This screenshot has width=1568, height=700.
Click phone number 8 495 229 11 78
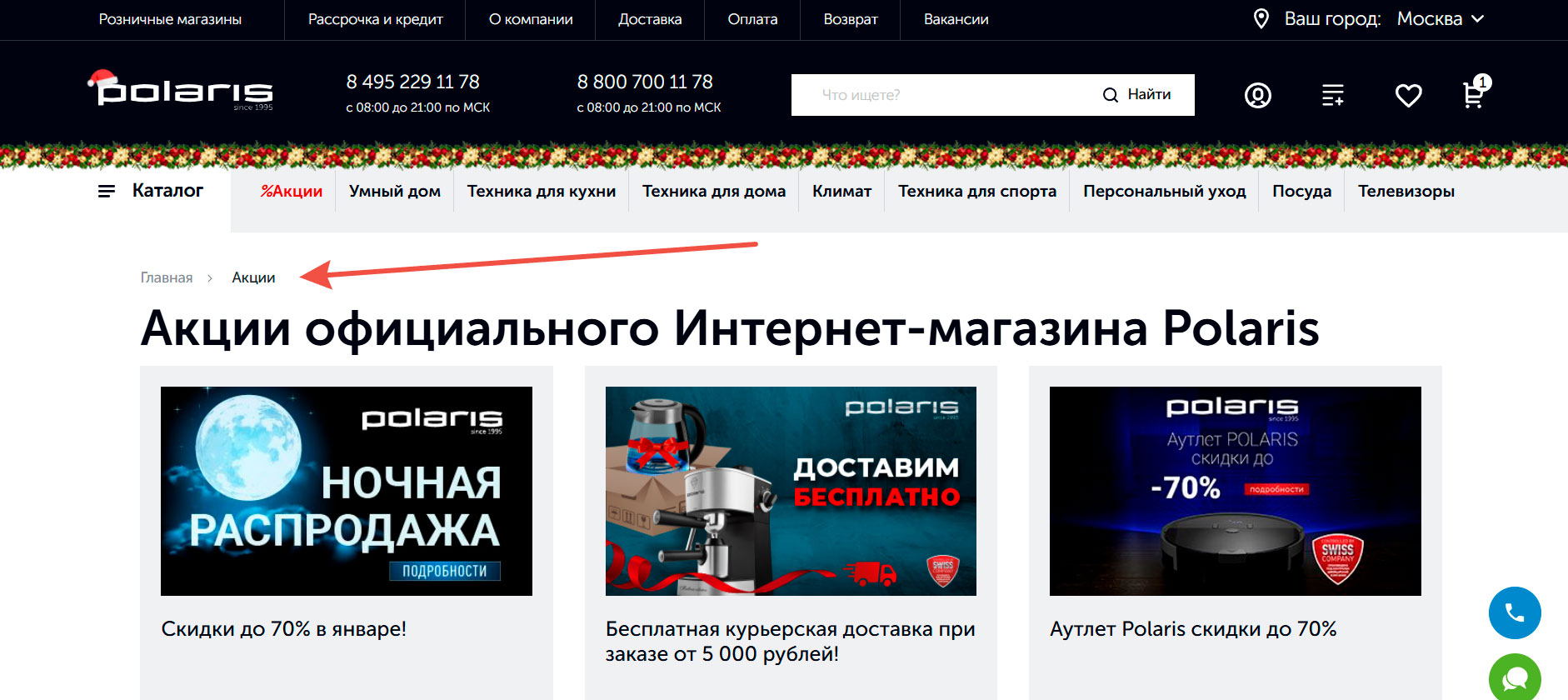[413, 82]
